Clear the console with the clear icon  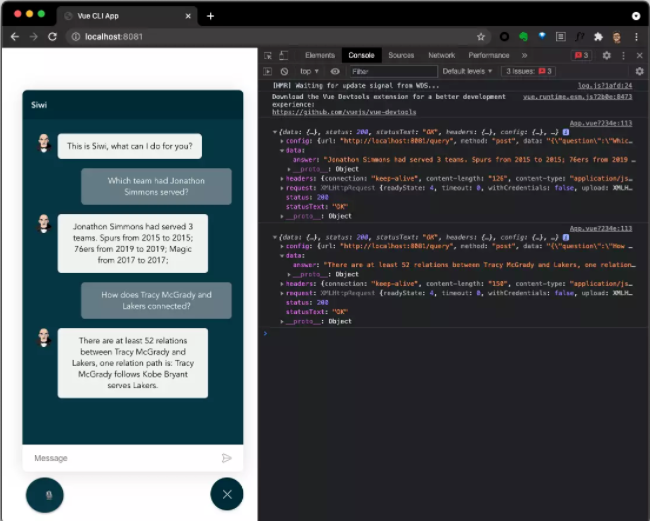(284, 72)
